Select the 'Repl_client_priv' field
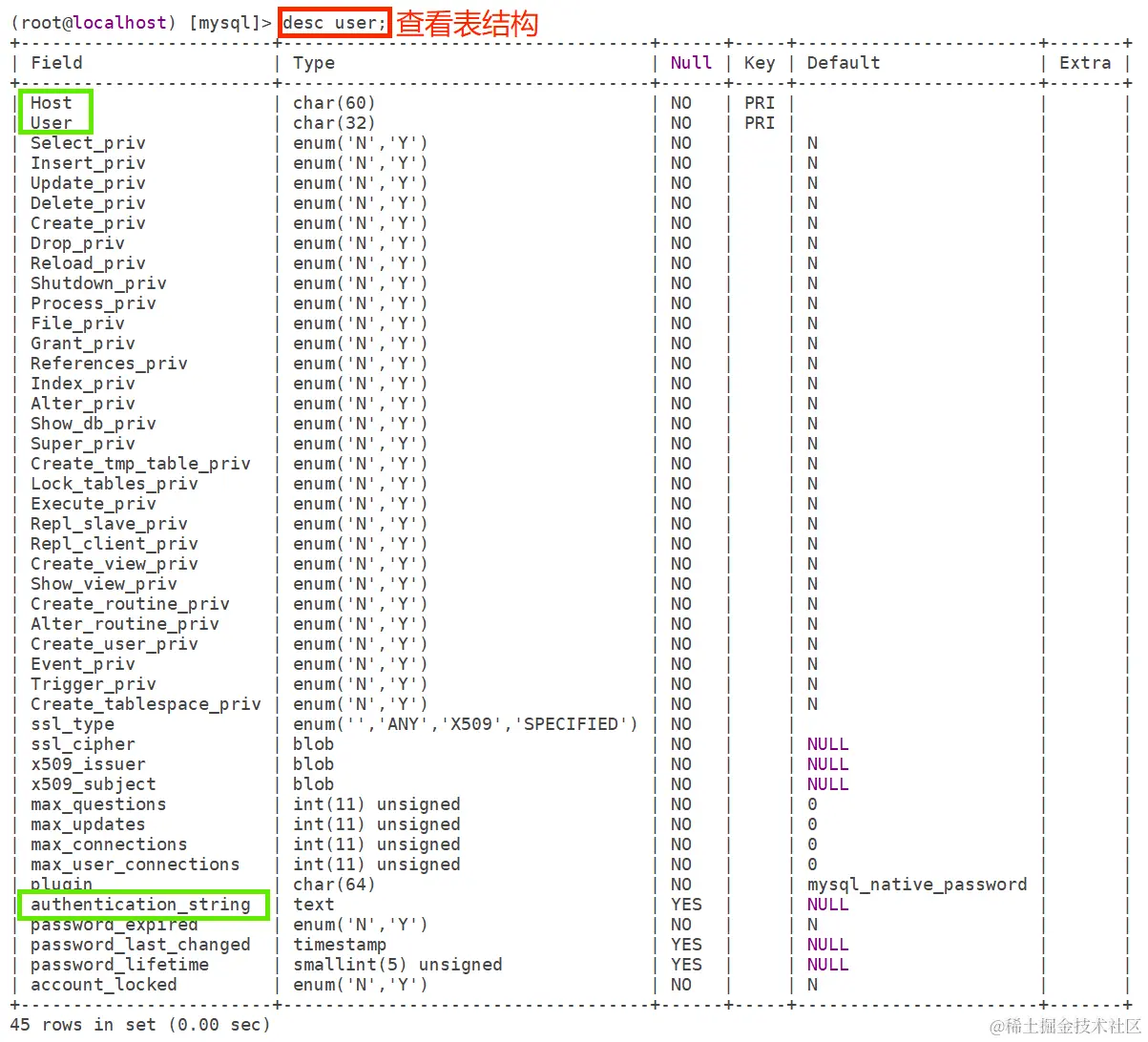The width and height of the screenshot is (1148, 1042). (115, 544)
